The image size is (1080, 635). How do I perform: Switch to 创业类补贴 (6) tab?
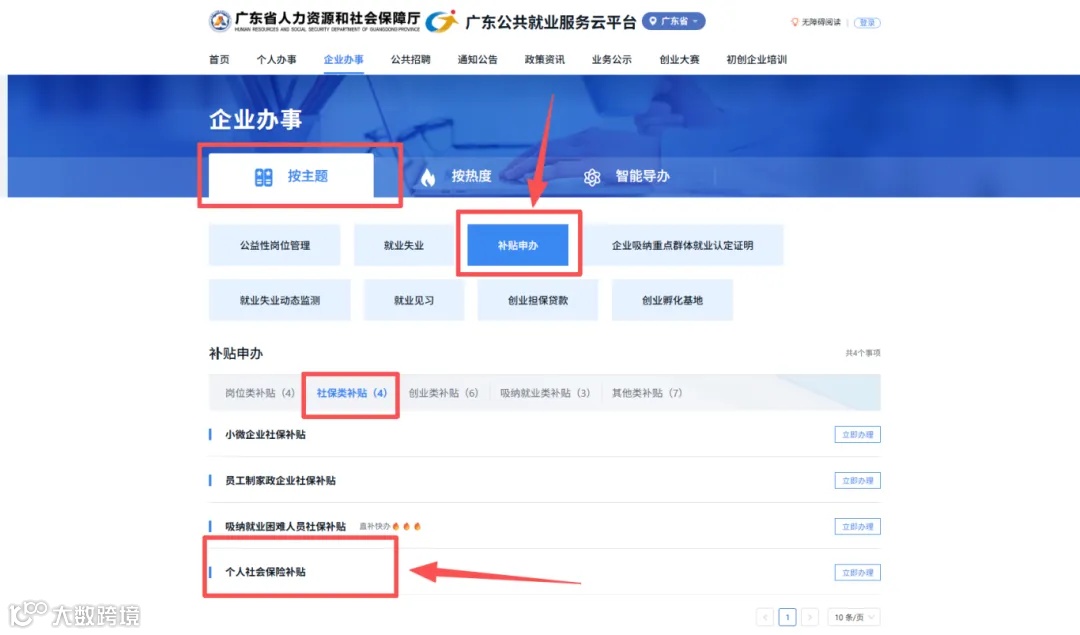point(443,393)
